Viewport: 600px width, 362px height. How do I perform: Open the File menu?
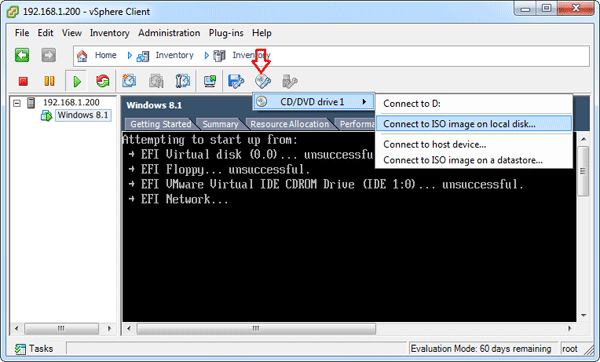pos(22,33)
